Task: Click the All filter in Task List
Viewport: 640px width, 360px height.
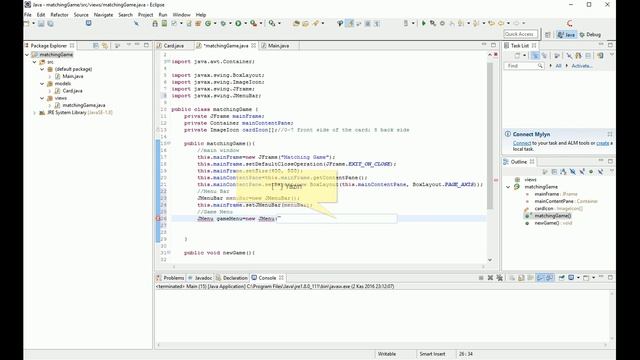Action: (x=558, y=66)
